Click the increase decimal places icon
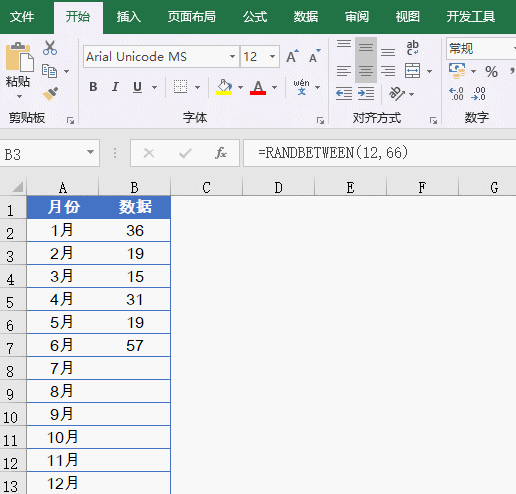The width and height of the screenshot is (516, 494). (x=456, y=94)
